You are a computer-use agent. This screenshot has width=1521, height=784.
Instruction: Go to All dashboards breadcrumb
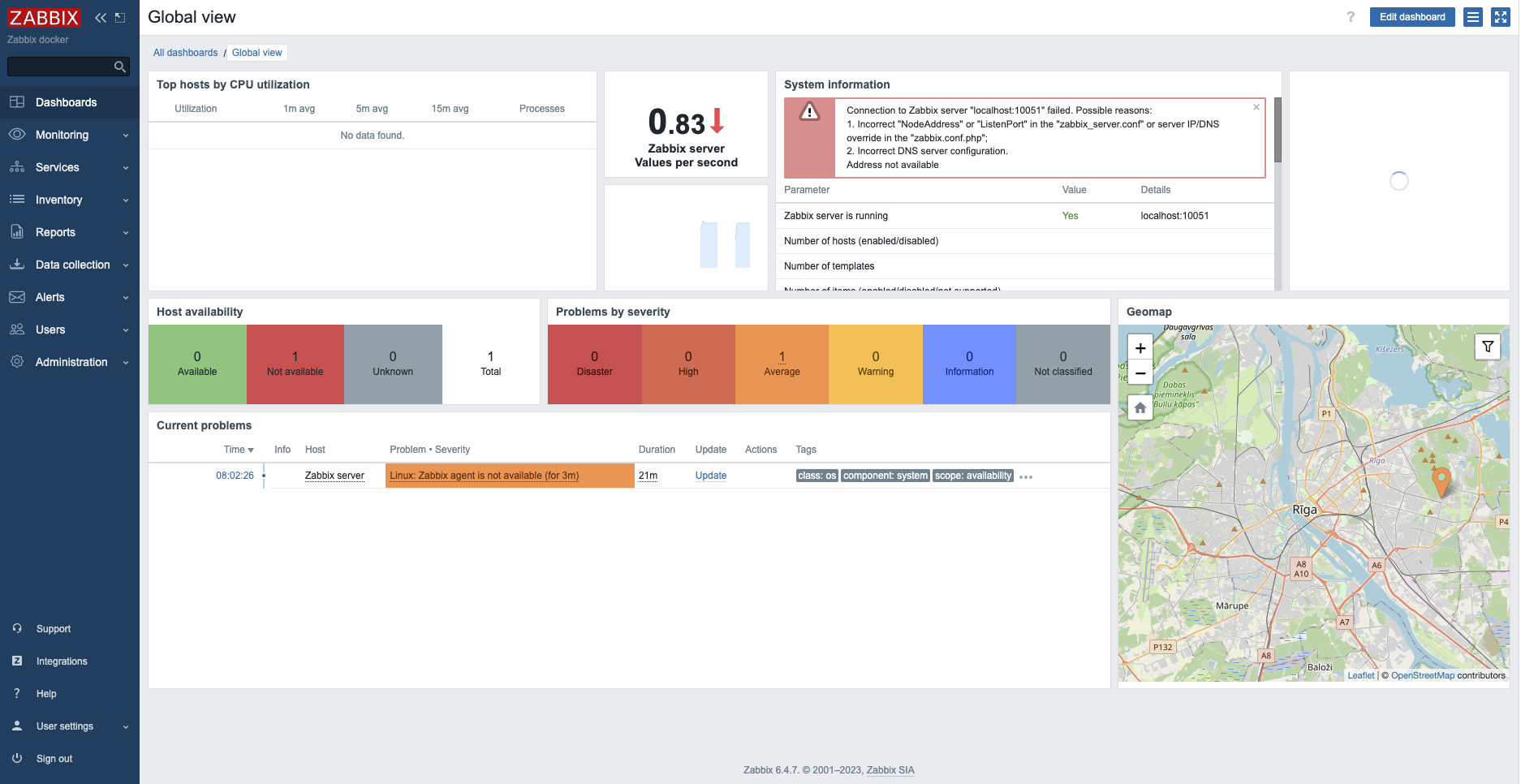coord(185,53)
